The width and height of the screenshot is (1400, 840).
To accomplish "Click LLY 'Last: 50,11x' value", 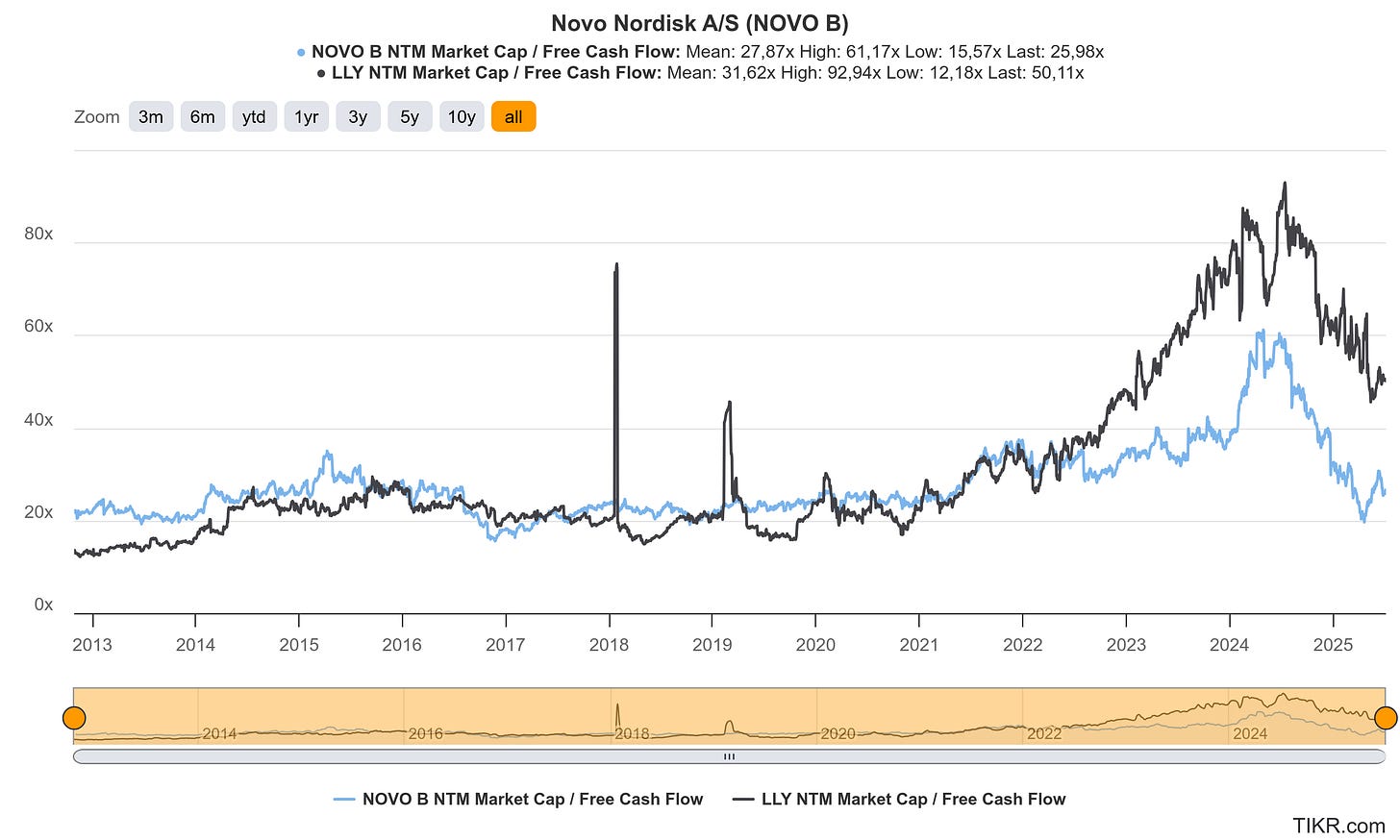I will click(x=1036, y=73).
